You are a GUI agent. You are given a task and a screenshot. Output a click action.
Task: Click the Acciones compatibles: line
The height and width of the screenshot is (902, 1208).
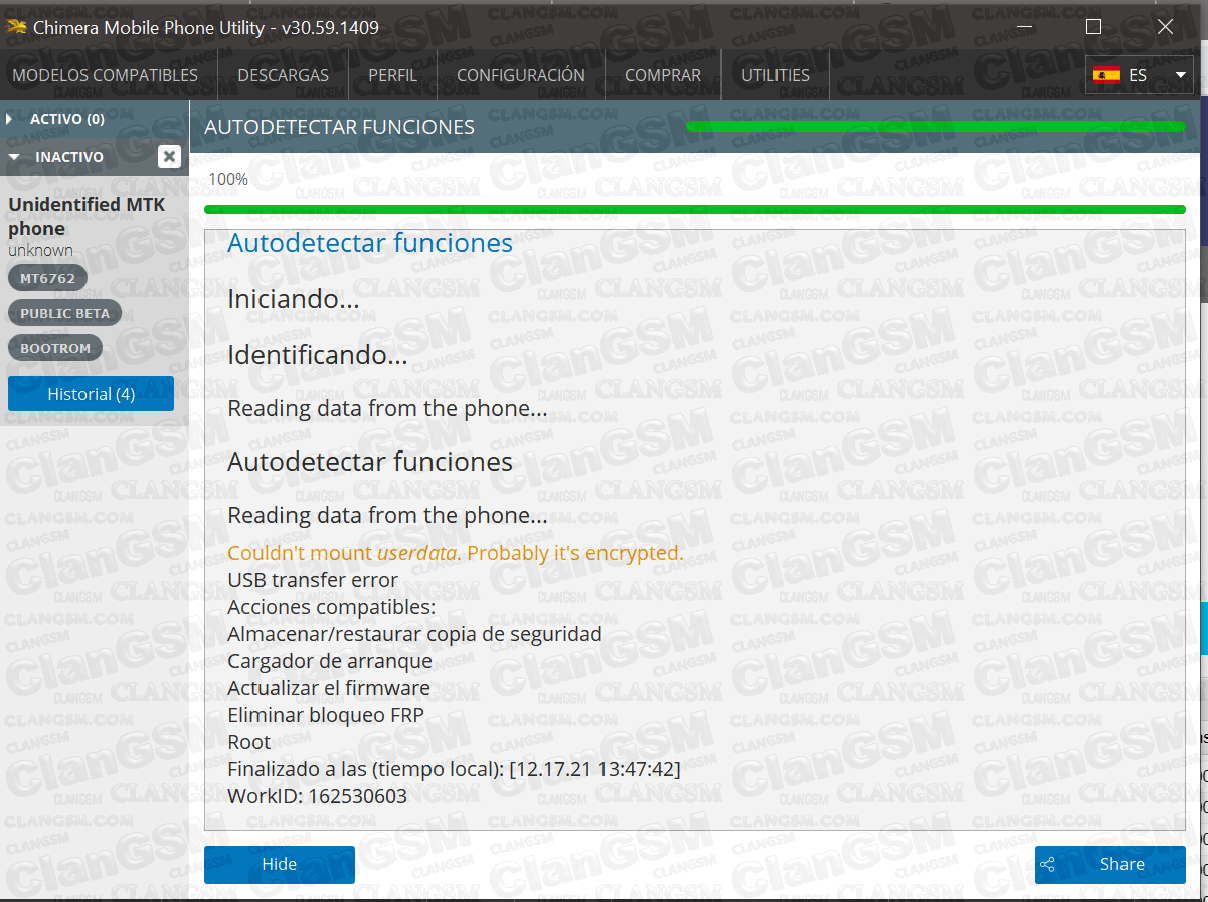[331, 607]
